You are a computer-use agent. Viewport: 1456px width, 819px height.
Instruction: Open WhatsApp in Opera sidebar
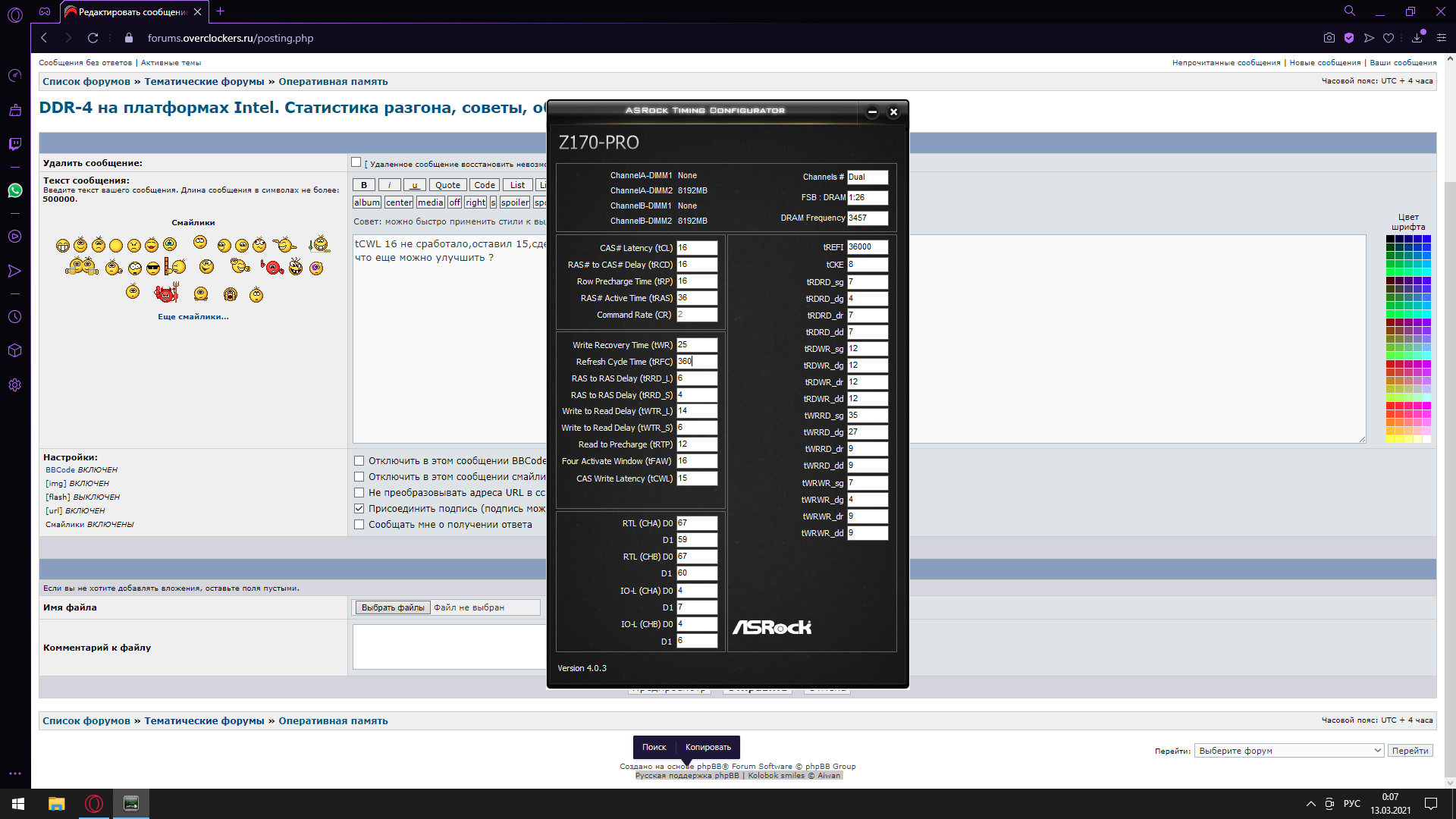tap(15, 190)
